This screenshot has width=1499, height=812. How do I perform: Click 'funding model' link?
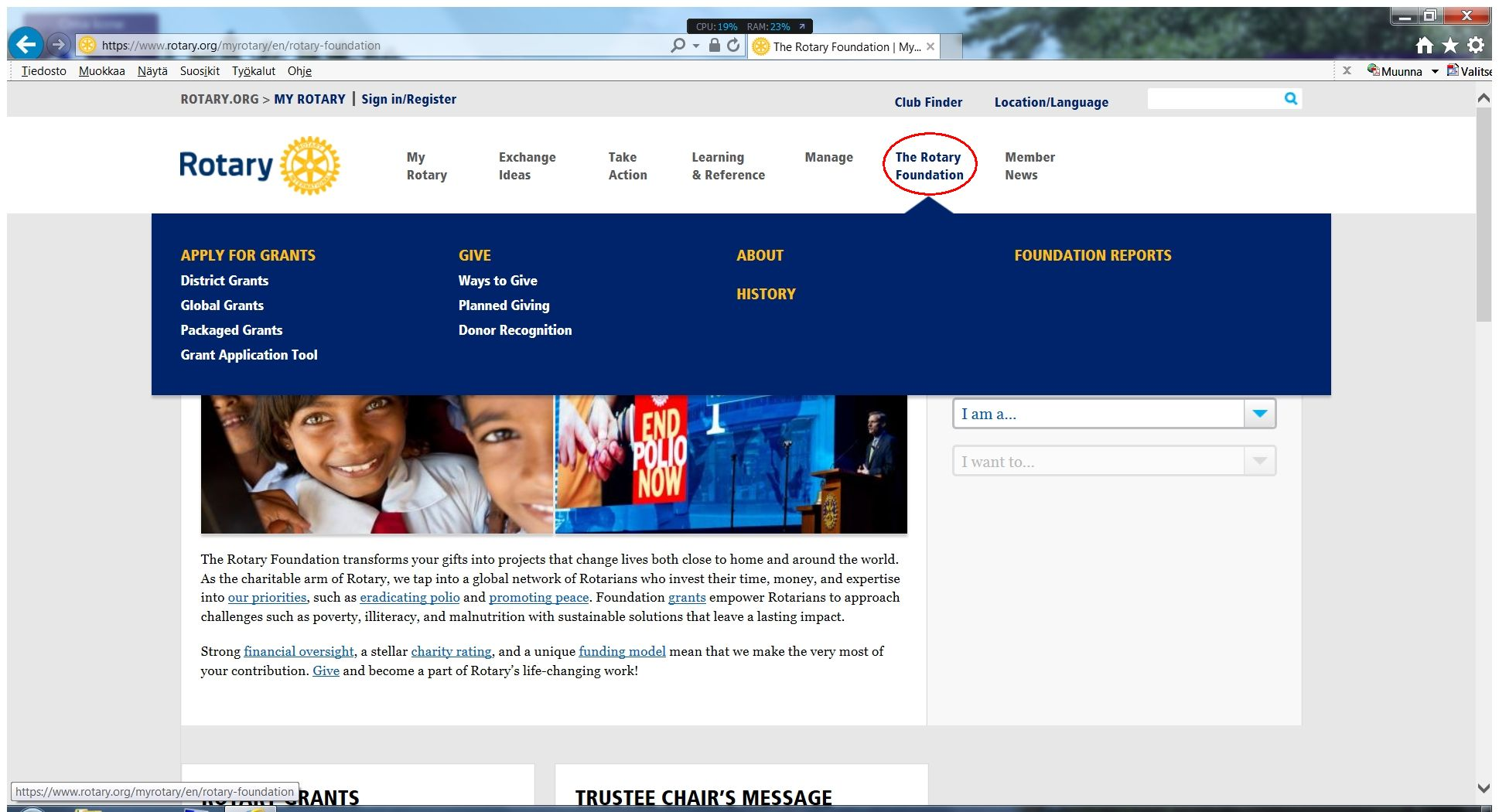point(622,651)
